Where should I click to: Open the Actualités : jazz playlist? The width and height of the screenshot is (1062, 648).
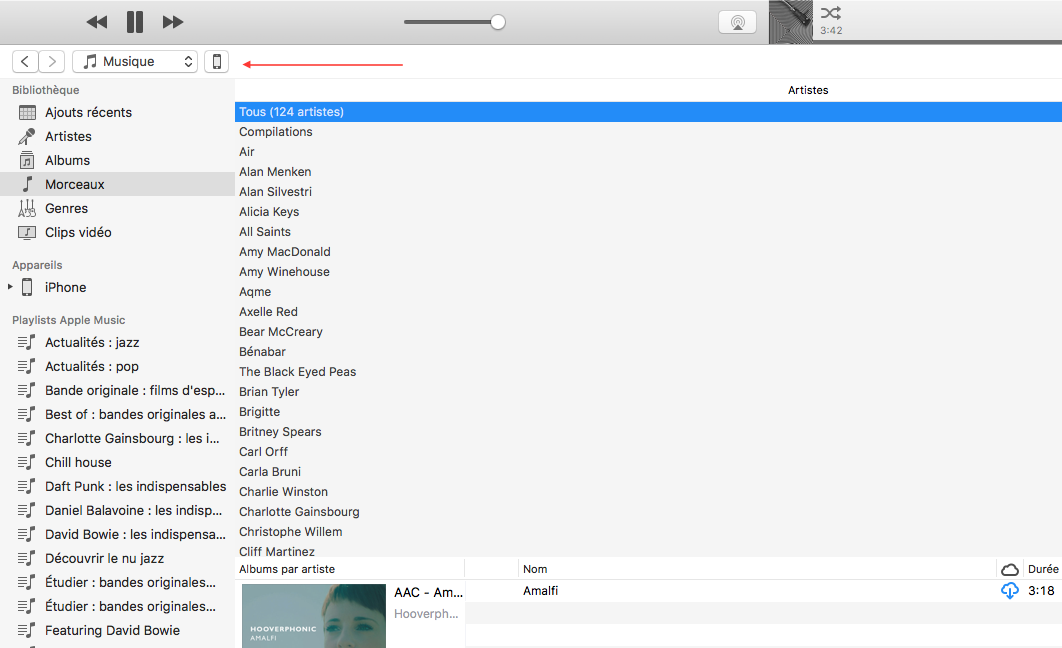[117, 343]
